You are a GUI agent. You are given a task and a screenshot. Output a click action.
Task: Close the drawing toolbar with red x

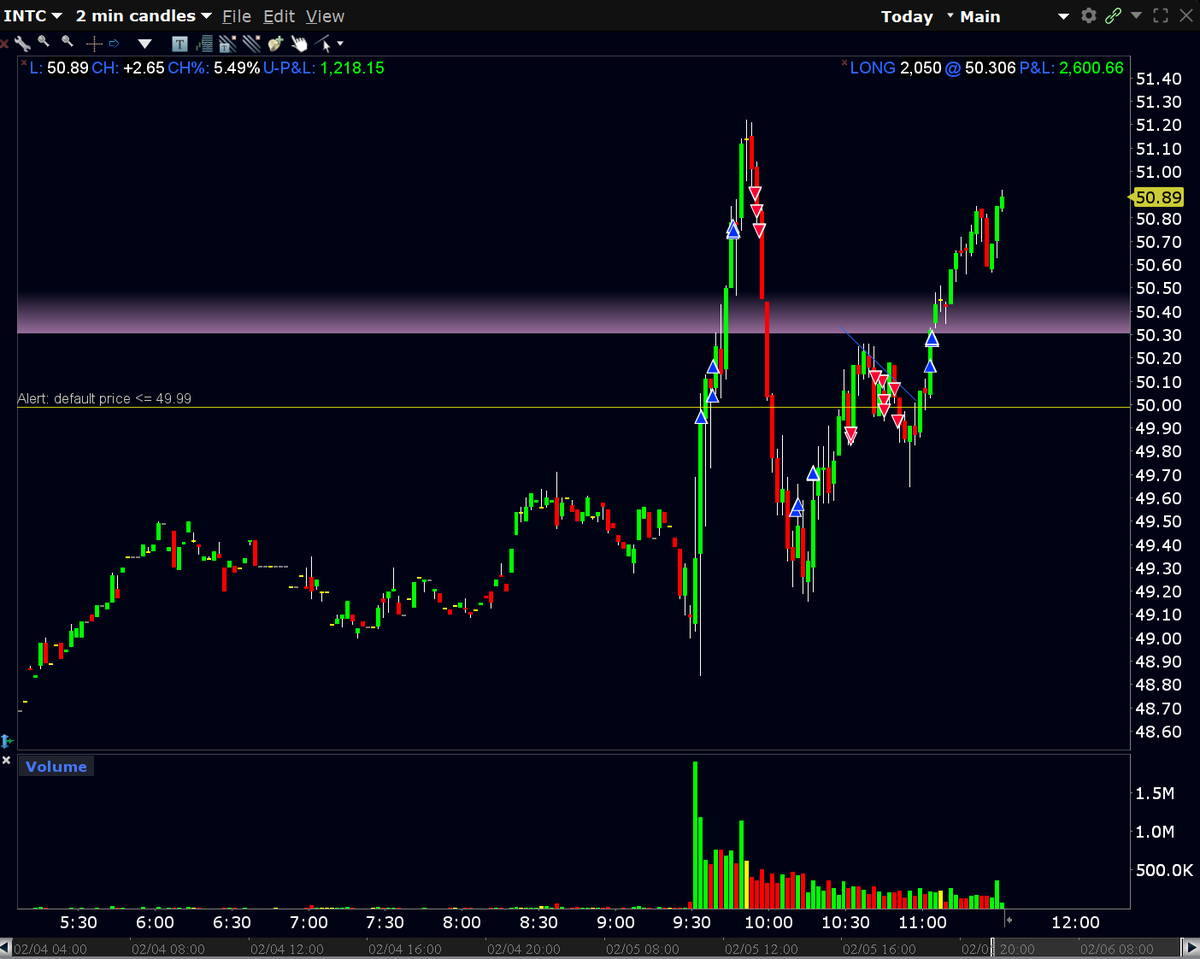(5, 44)
